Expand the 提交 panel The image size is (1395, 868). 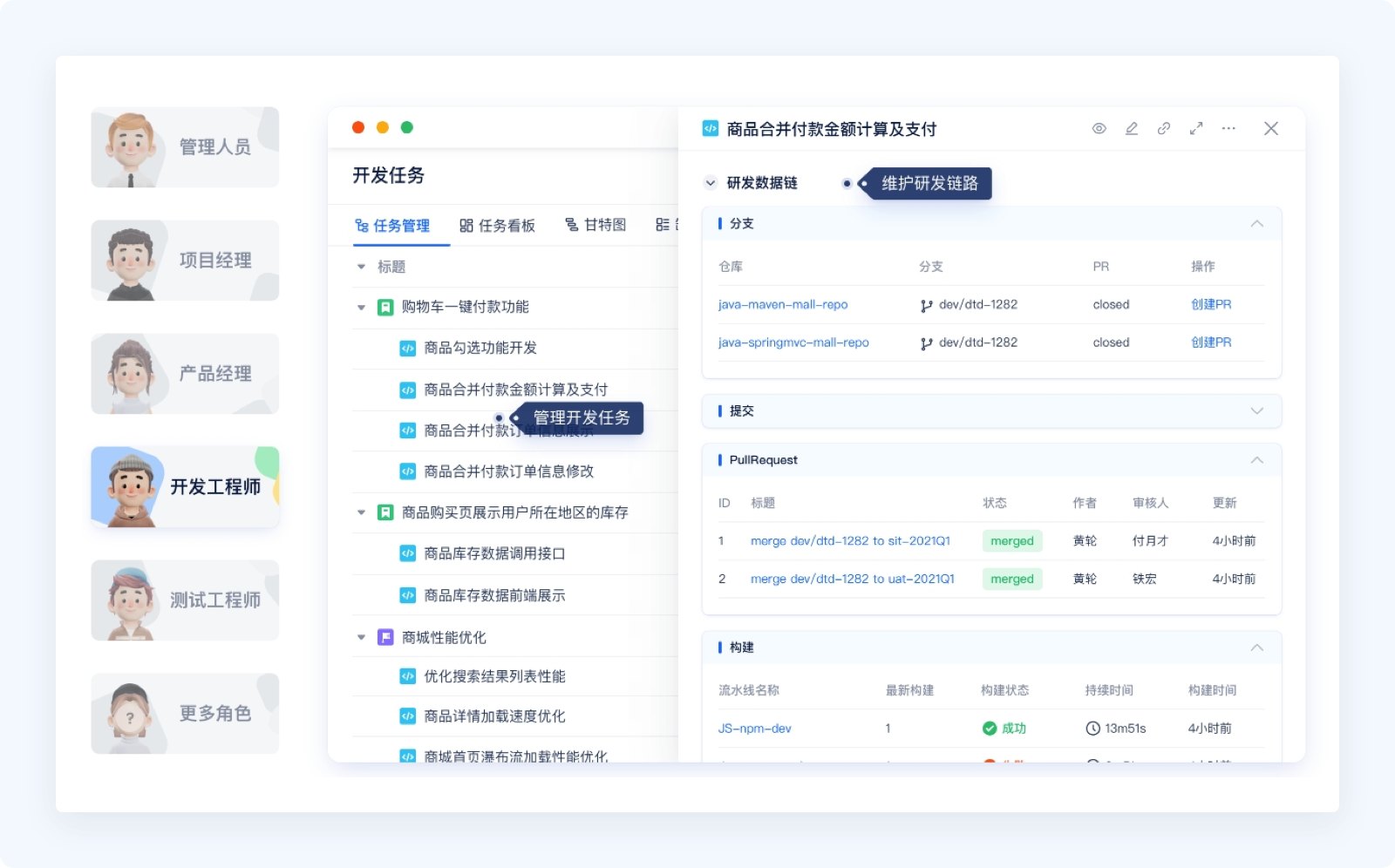click(x=1256, y=411)
